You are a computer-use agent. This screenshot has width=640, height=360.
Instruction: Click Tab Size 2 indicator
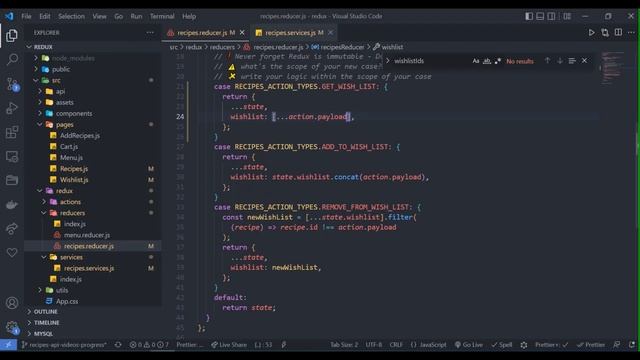point(344,345)
